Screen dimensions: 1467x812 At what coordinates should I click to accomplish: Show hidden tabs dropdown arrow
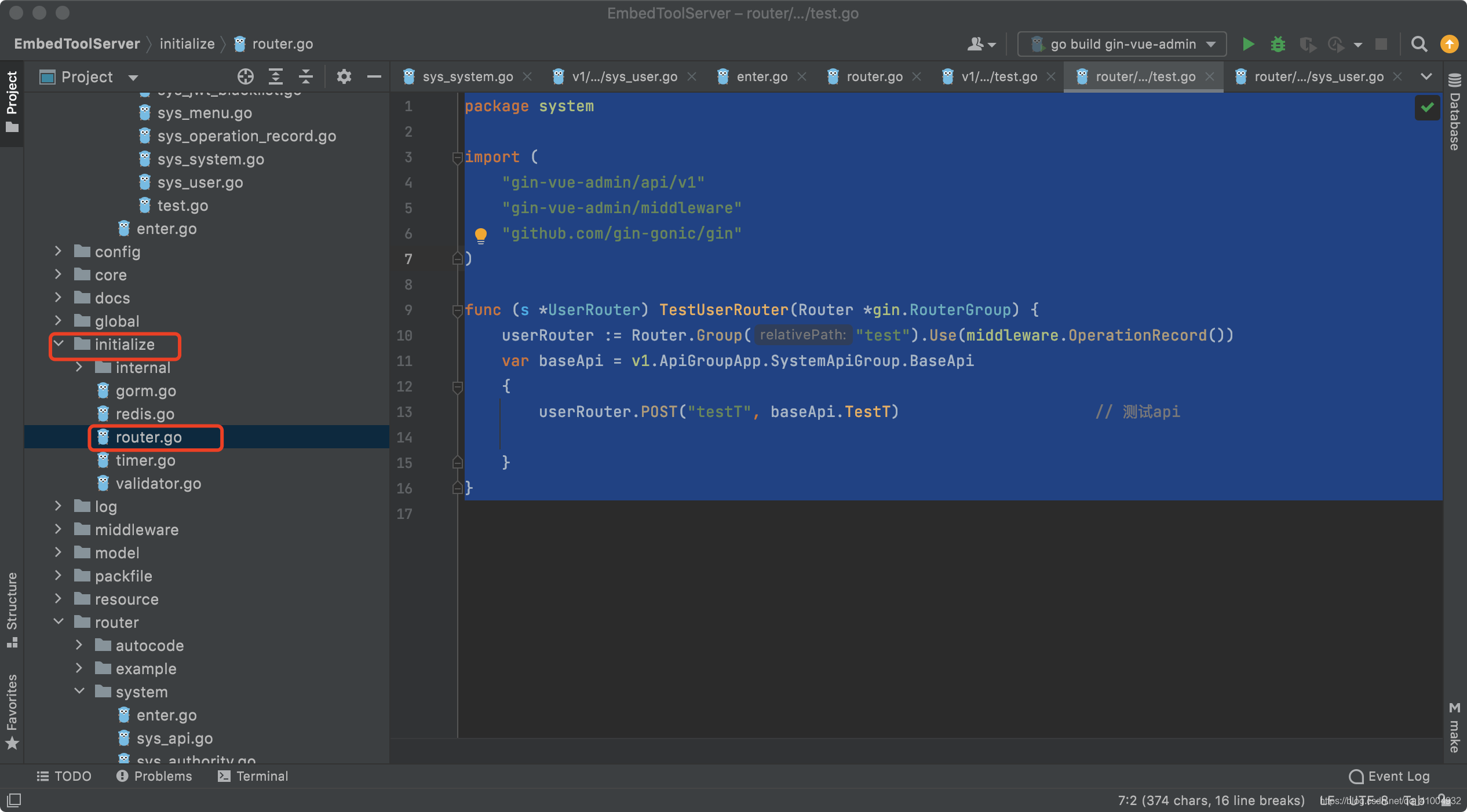point(1426,76)
